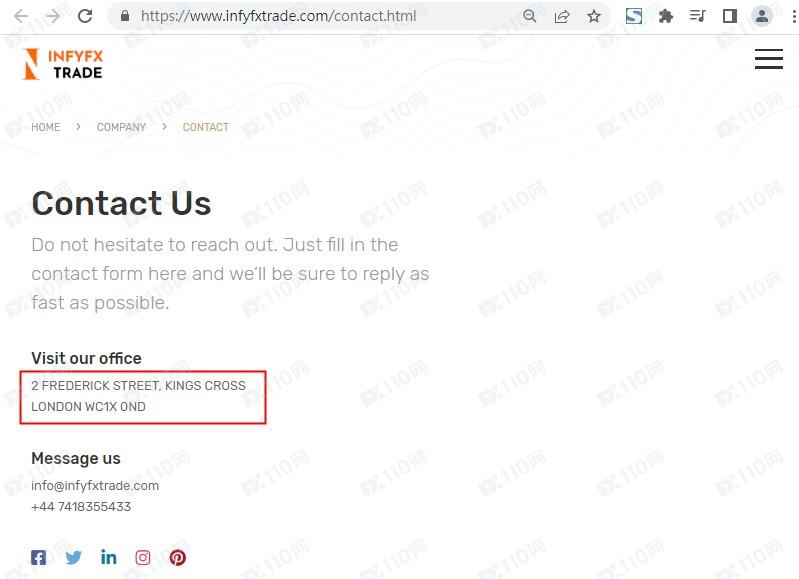Bookmark this page with the star icon

pos(594,16)
